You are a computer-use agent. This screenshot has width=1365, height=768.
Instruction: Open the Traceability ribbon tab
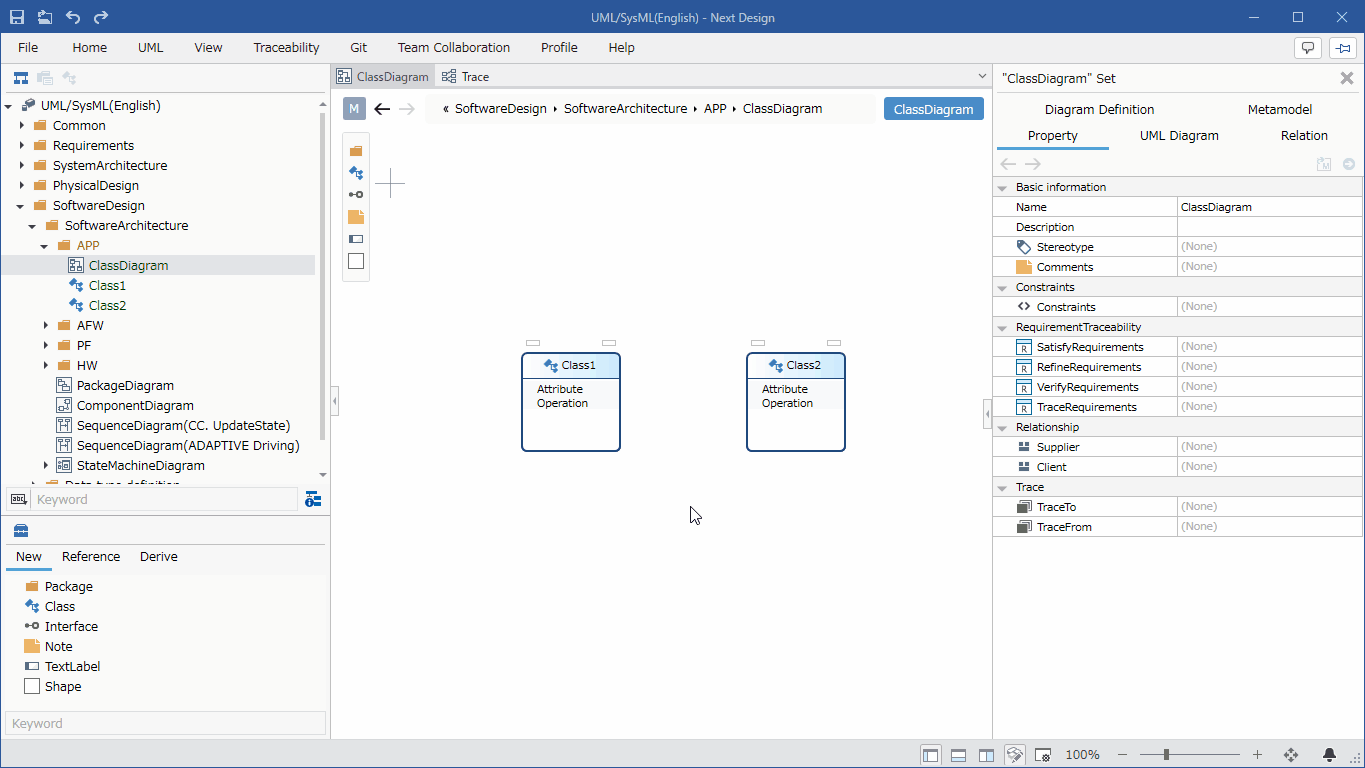[286, 47]
